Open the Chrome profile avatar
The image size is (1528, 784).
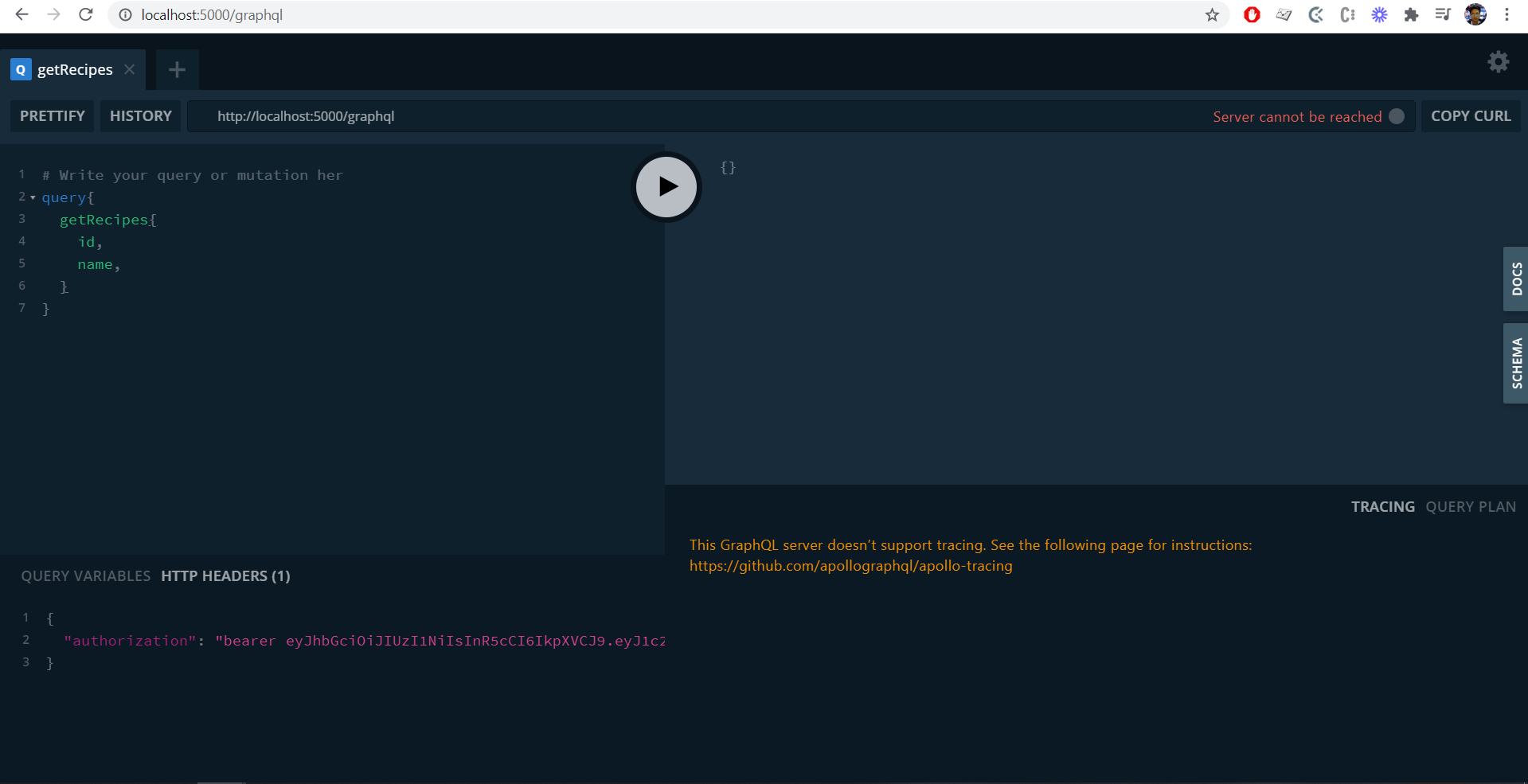click(x=1475, y=14)
